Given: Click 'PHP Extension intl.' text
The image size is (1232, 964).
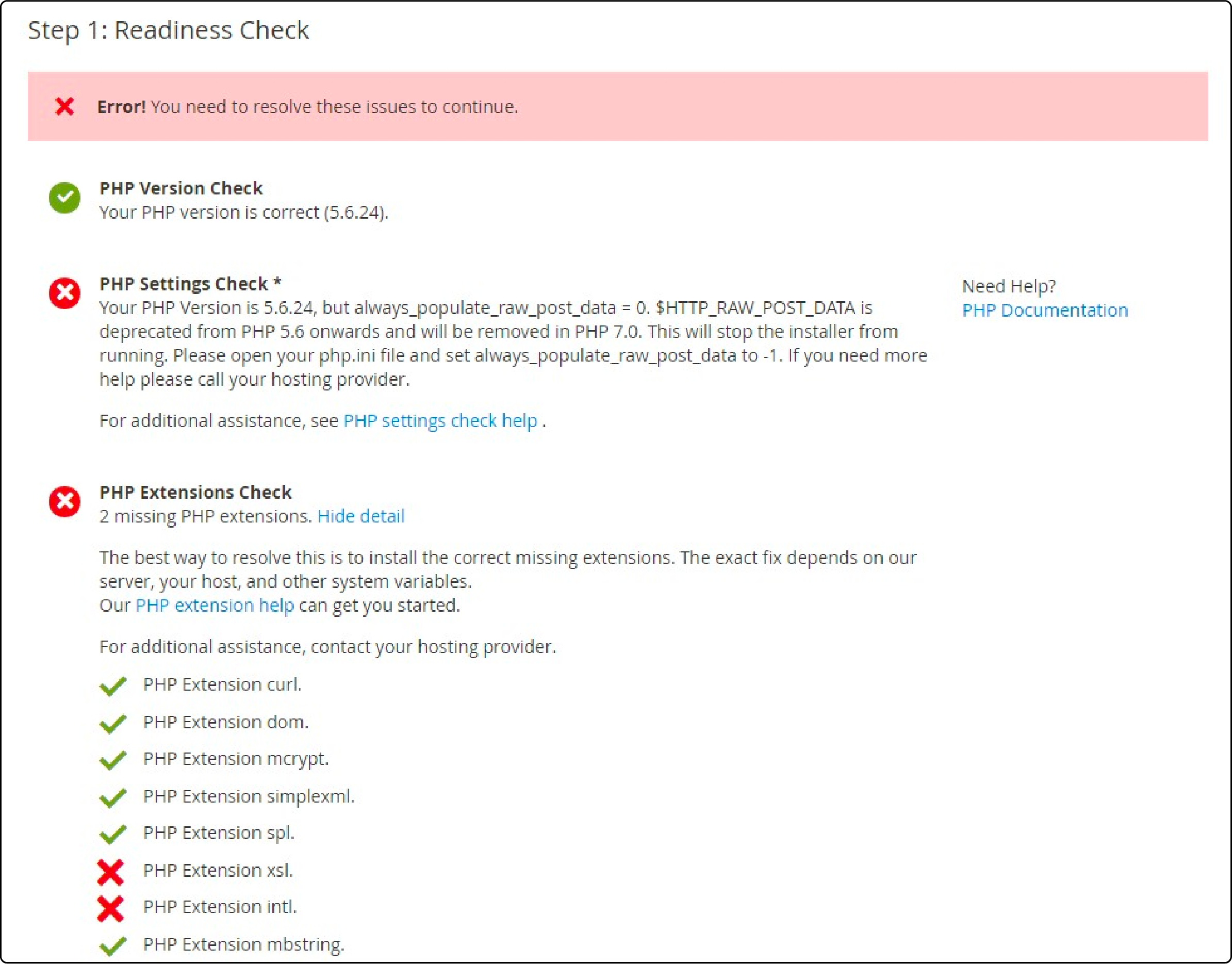Looking at the screenshot, I should 220,906.
